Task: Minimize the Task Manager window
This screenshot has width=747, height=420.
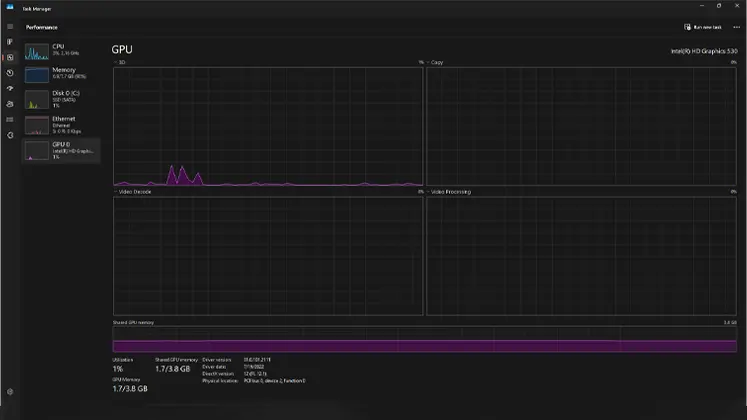Action: (x=702, y=6)
